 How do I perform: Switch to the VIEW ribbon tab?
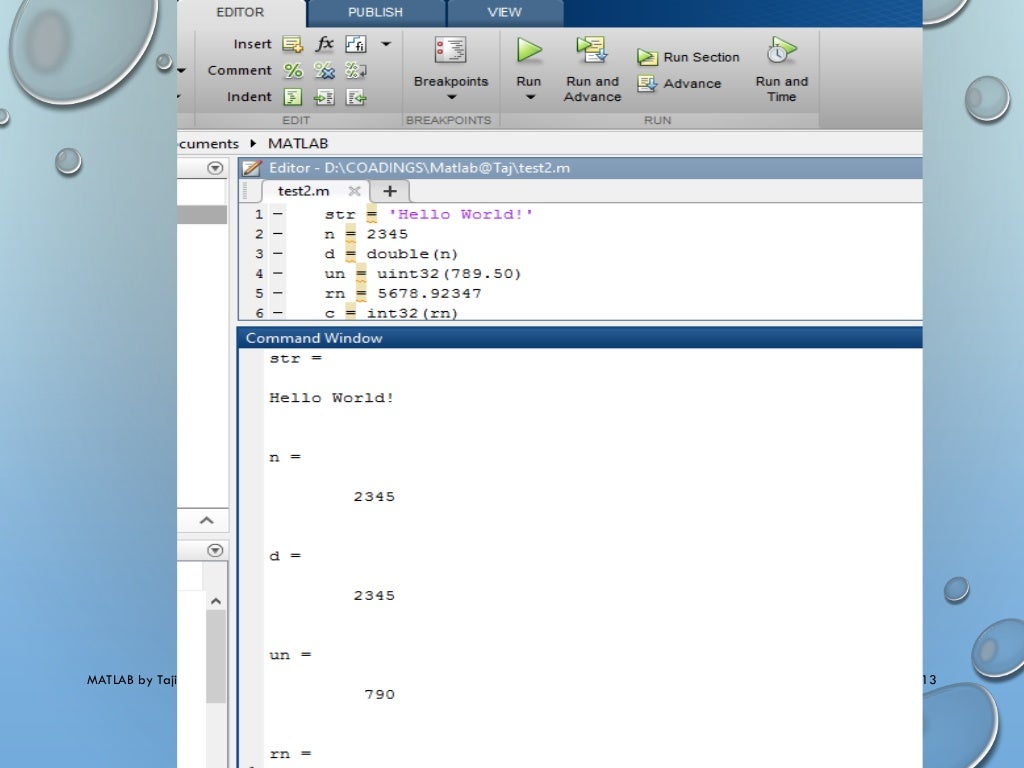coord(504,12)
